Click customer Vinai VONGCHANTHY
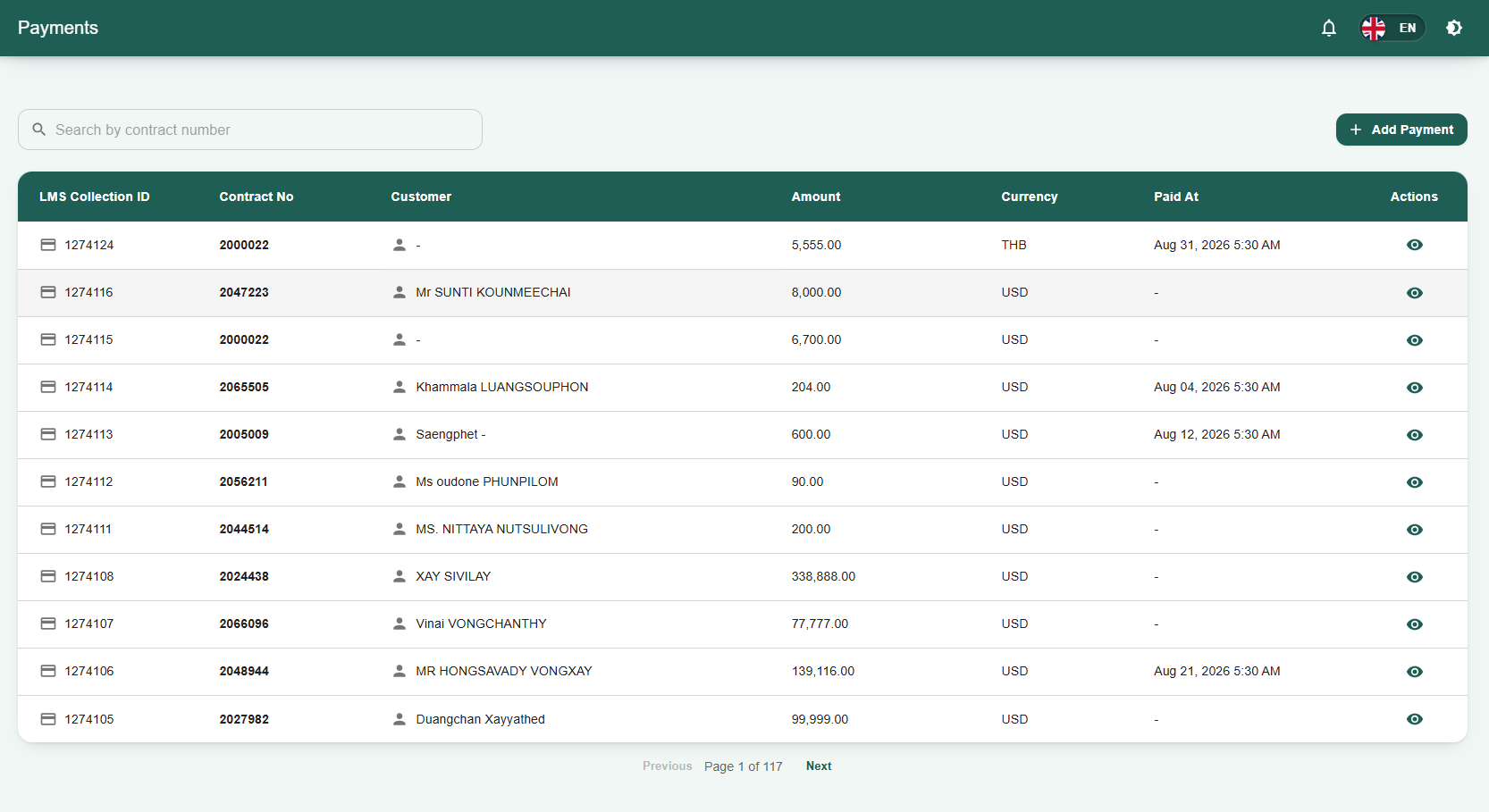This screenshot has width=1489, height=812. pos(481,624)
